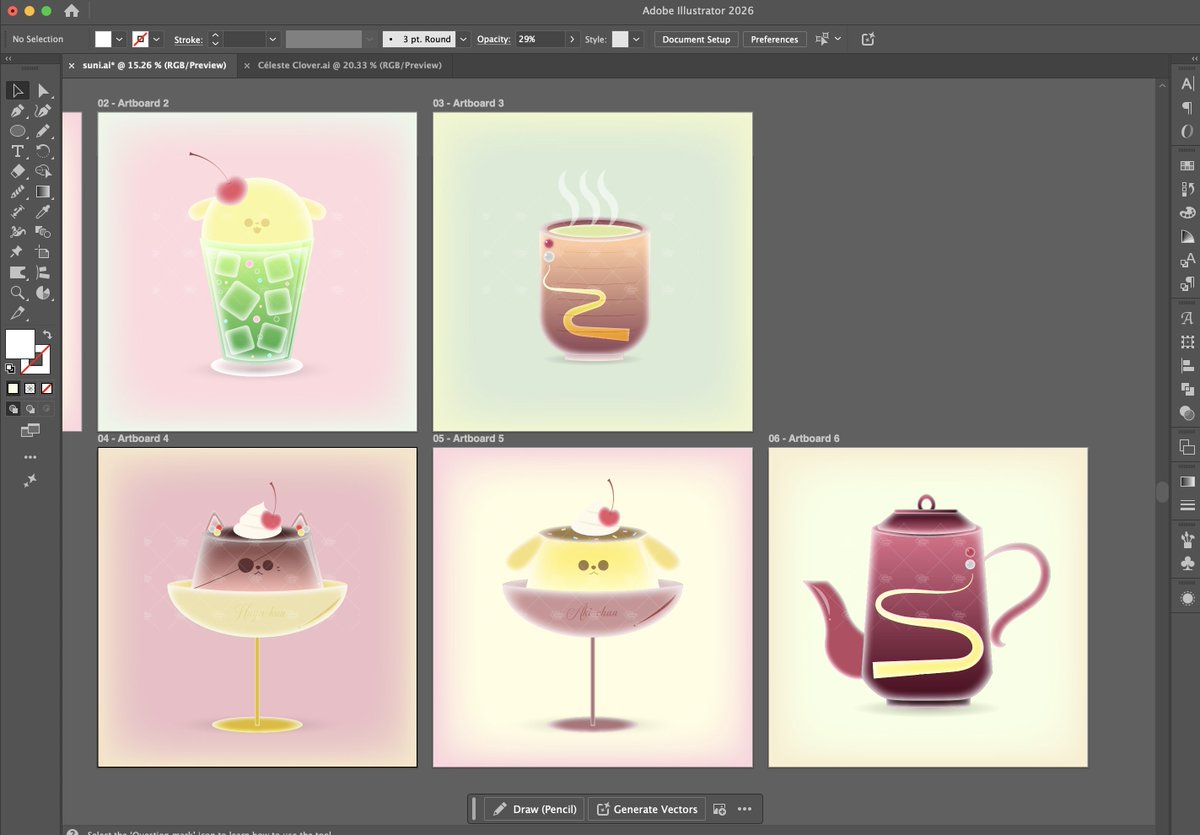Click the Draw (Pencil) button

(x=535, y=809)
